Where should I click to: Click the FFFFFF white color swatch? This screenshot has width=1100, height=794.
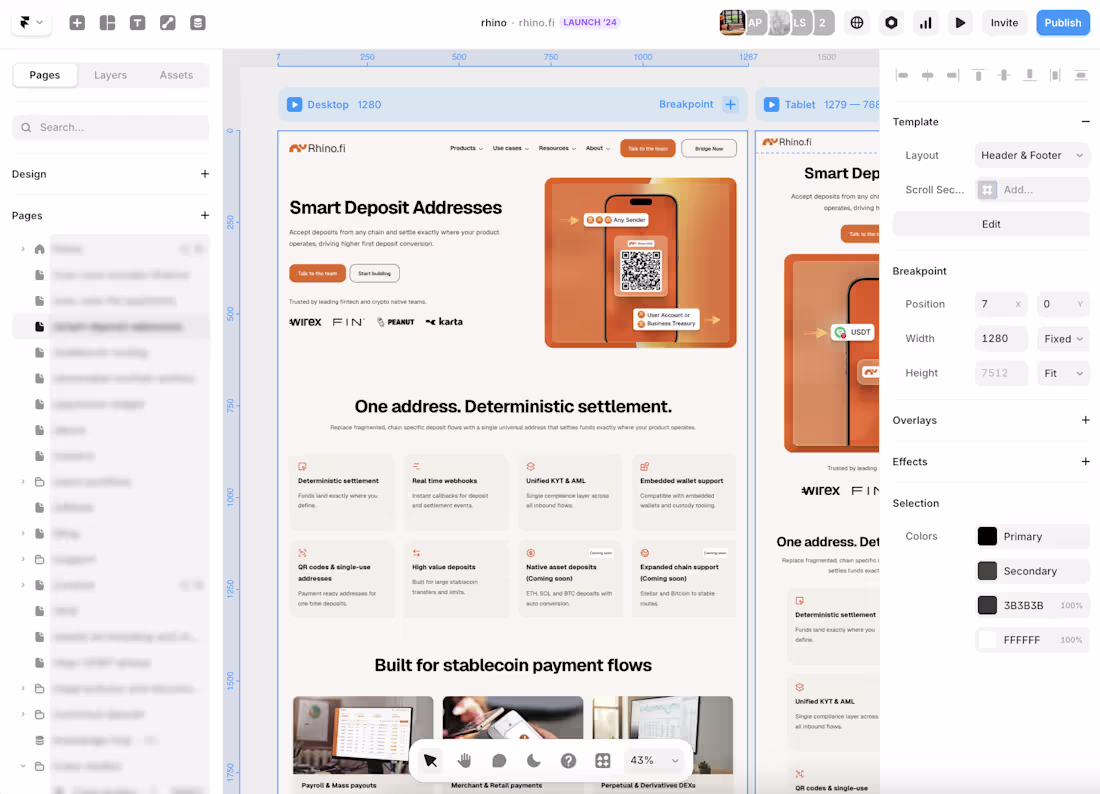point(987,640)
